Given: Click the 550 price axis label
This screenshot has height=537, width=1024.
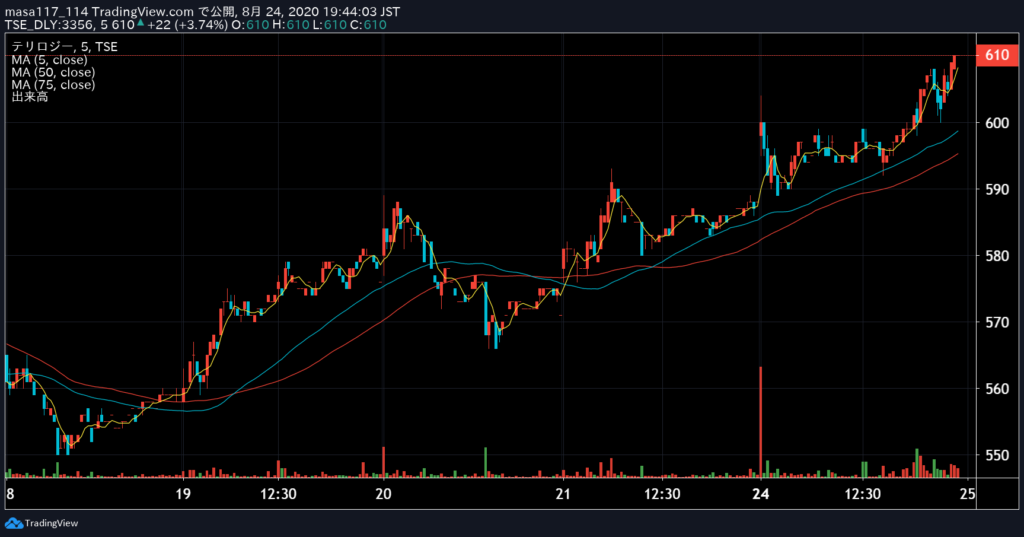Looking at the screenshot, I should (x=997, y=455).
